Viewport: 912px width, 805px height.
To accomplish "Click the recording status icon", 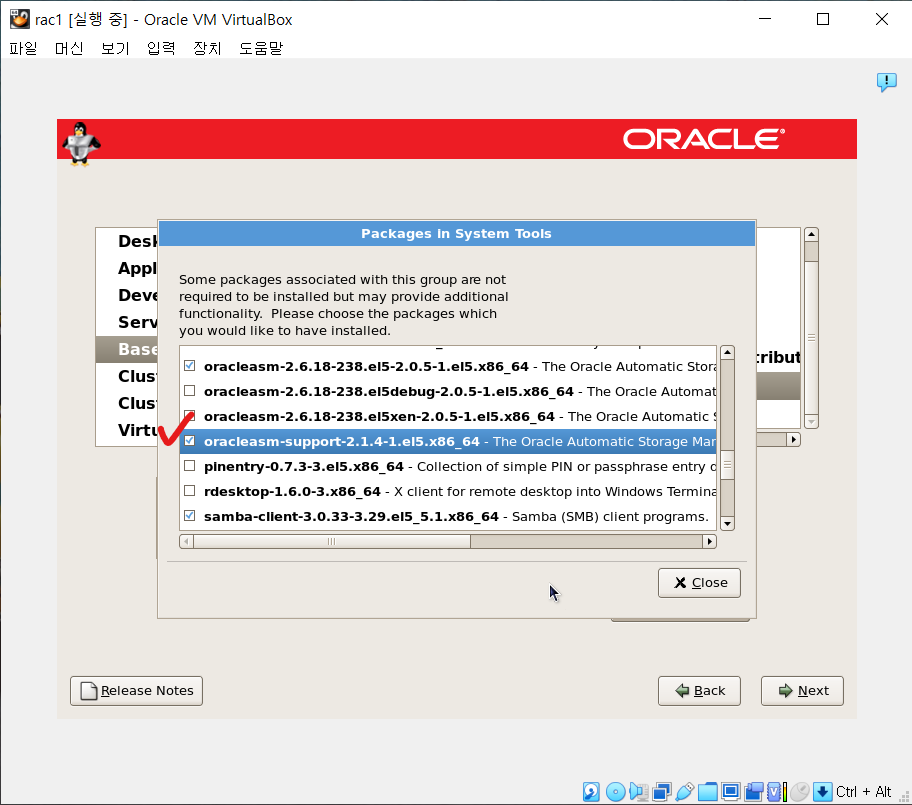I will 754,792.
